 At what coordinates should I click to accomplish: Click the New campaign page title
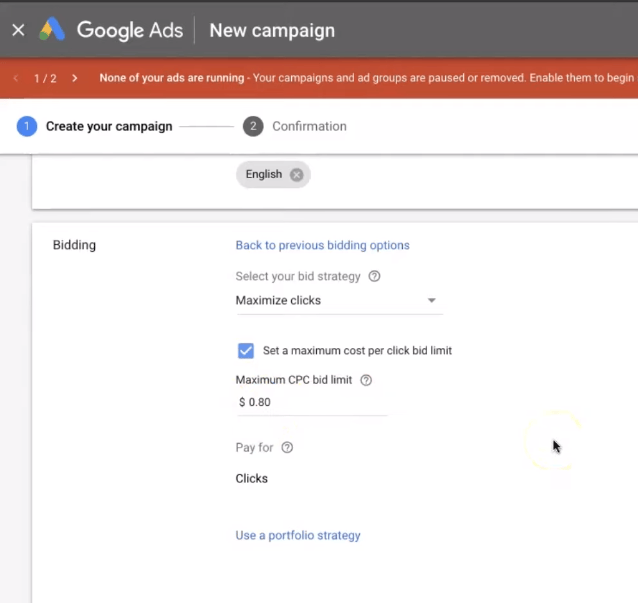(x=272, y=30)
